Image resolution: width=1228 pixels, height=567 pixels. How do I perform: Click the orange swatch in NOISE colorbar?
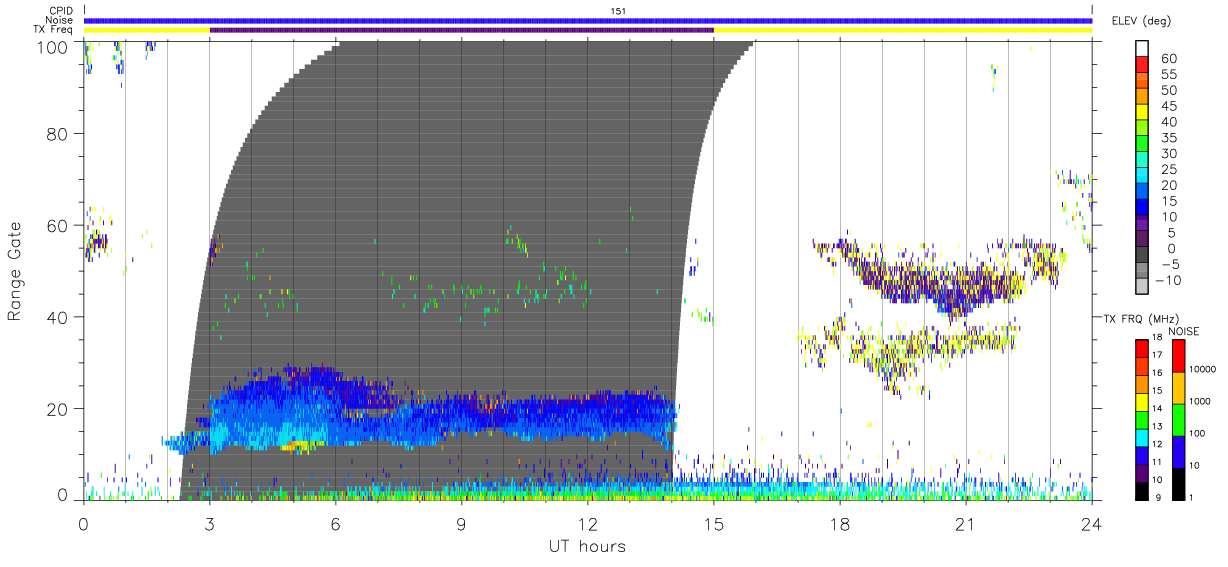click(x=1178, y=388)
